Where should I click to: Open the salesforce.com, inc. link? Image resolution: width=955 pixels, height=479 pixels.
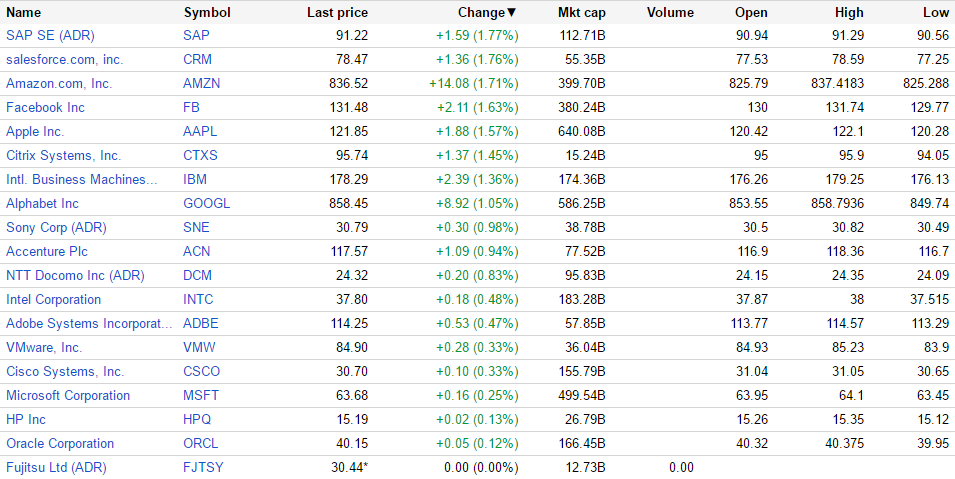click(64, 60)
